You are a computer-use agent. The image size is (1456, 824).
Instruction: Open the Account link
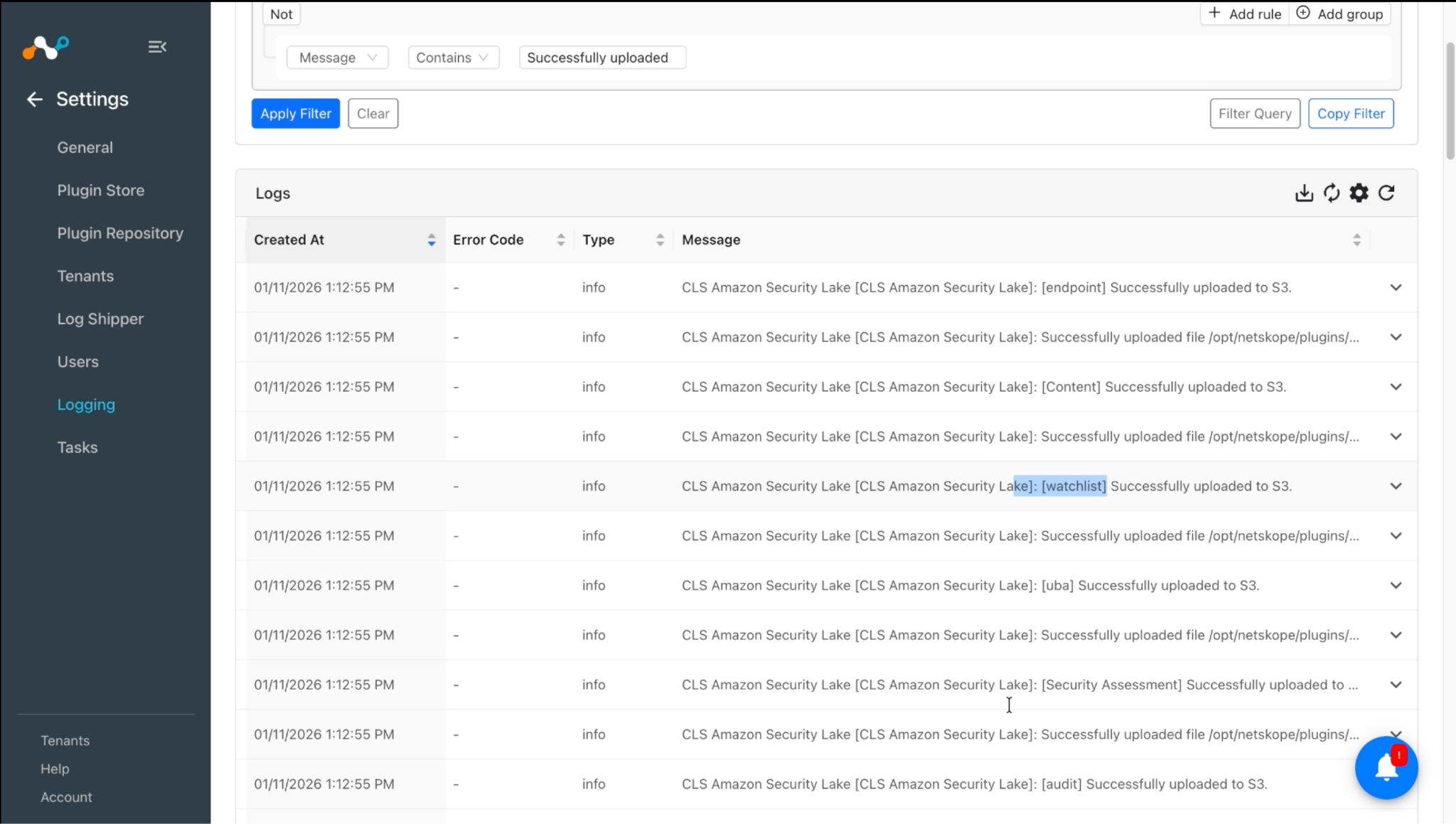click(x=66, y=798)
